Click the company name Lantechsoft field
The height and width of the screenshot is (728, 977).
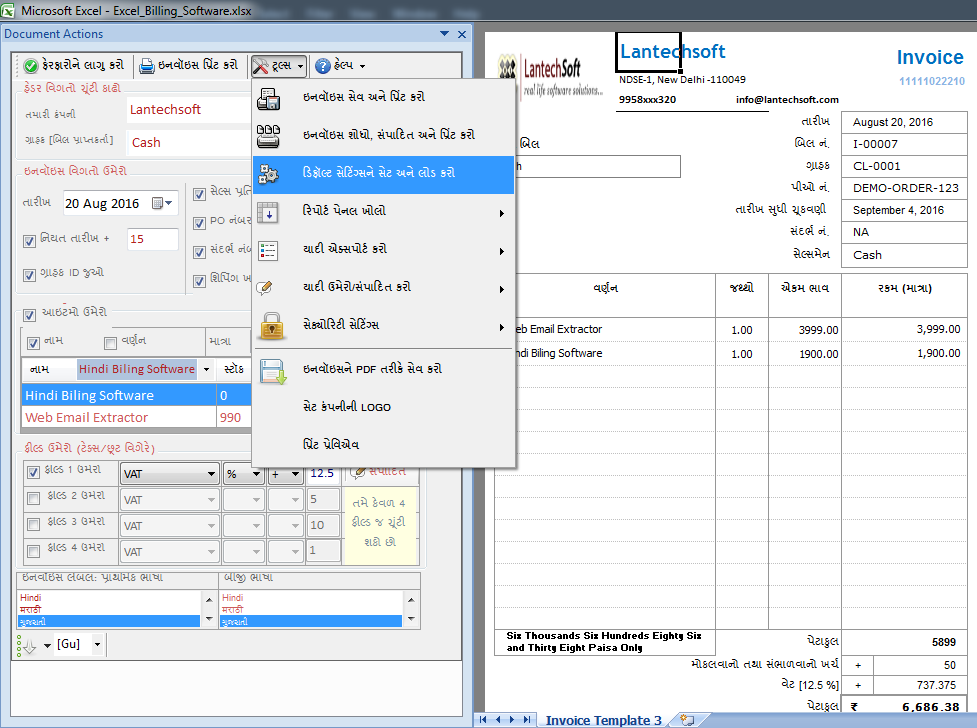[x=189, y=110]
